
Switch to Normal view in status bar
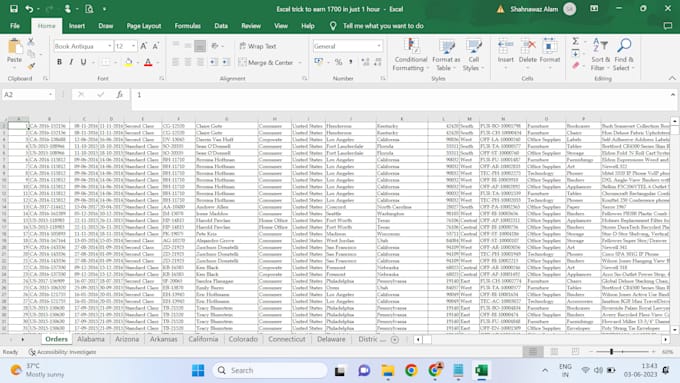[x=533, y=352]
